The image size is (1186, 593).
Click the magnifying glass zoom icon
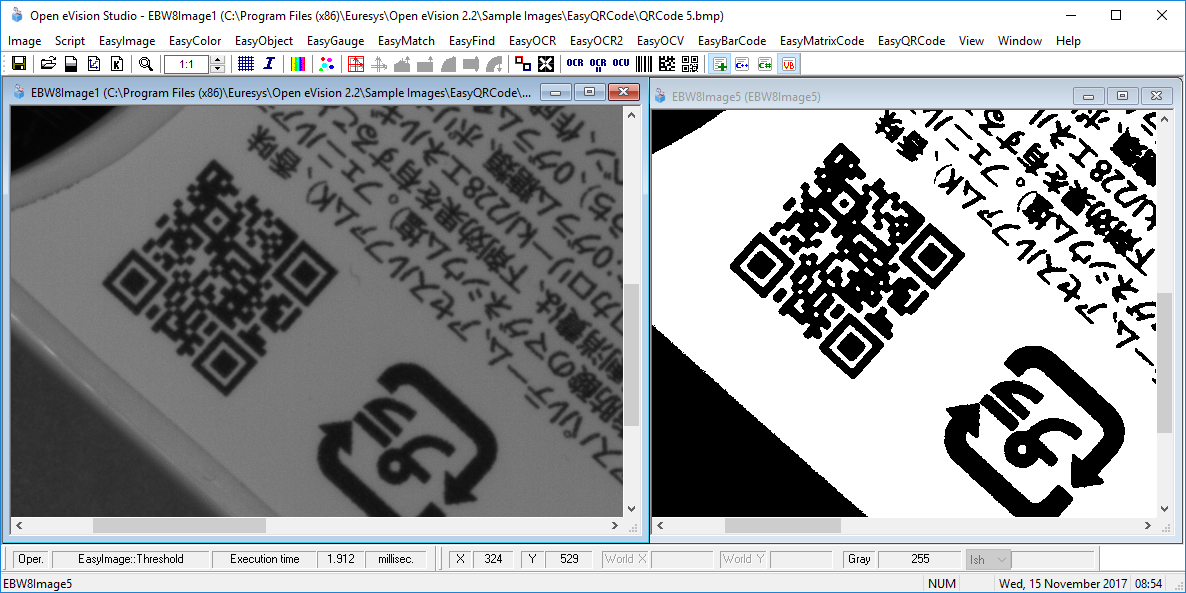click(146, 64)
